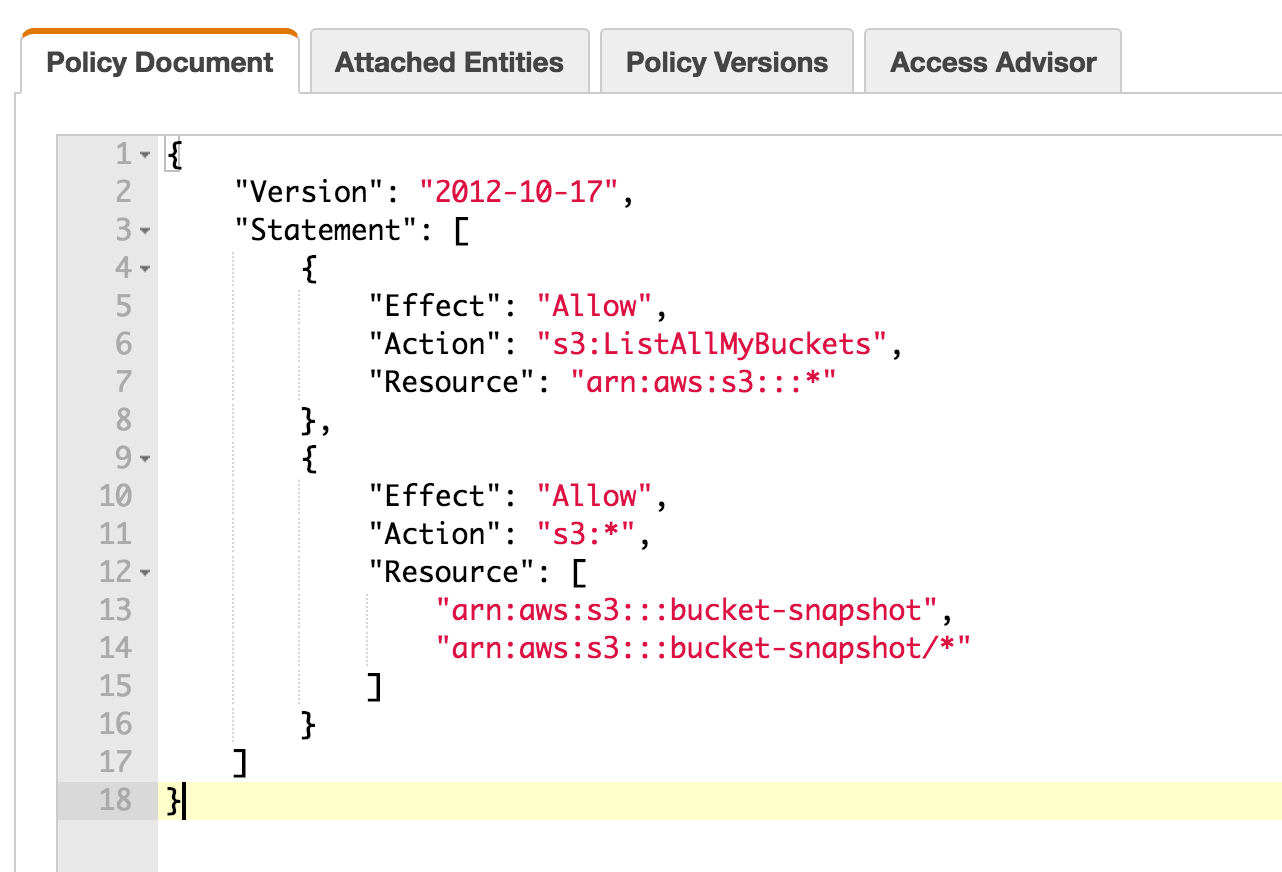This screenshot has width=1282, height=872.
Task: View the Access Advisor tab
Action: click(991, 61)
